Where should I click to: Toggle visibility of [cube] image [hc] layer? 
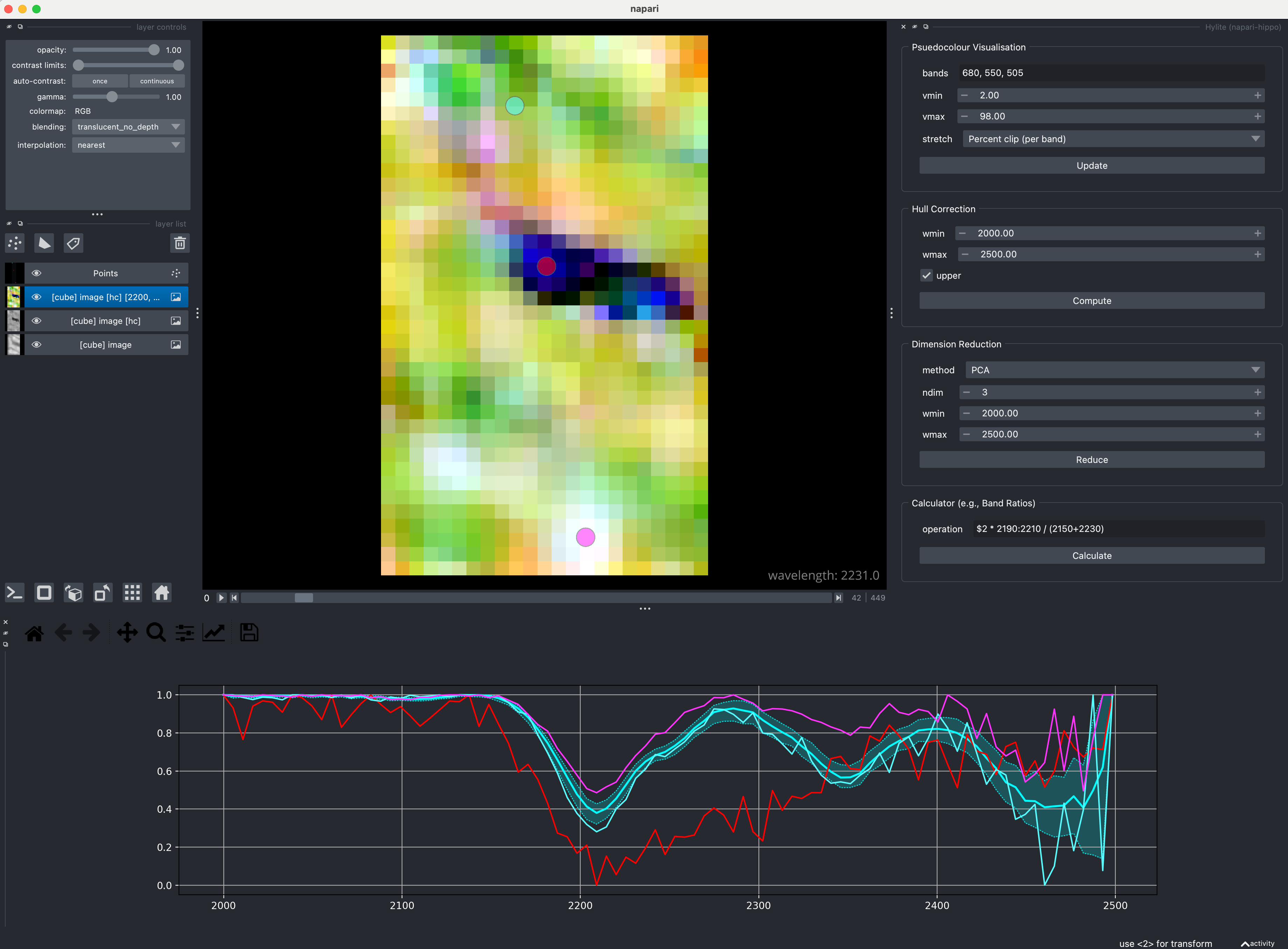(36, 320)
